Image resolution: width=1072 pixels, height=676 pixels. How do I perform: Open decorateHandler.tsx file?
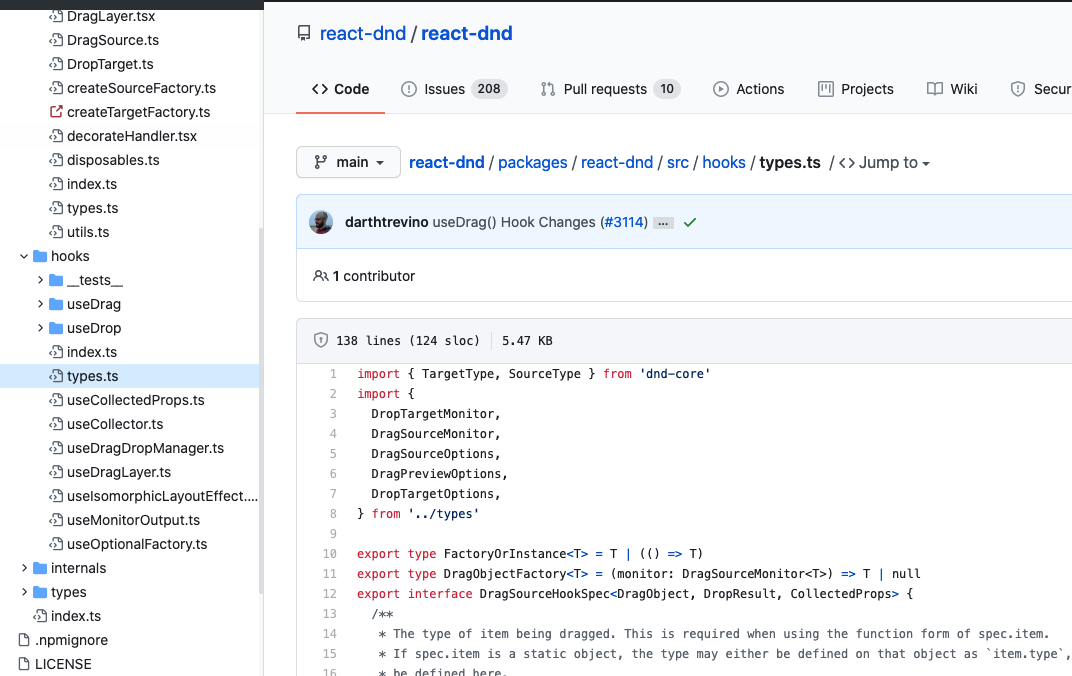tap(132, 136)
